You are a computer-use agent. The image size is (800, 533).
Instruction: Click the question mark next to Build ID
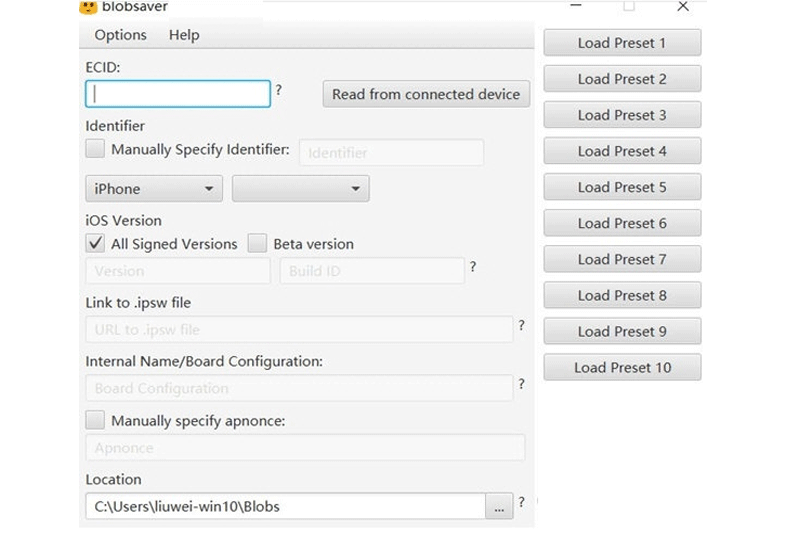473,267
